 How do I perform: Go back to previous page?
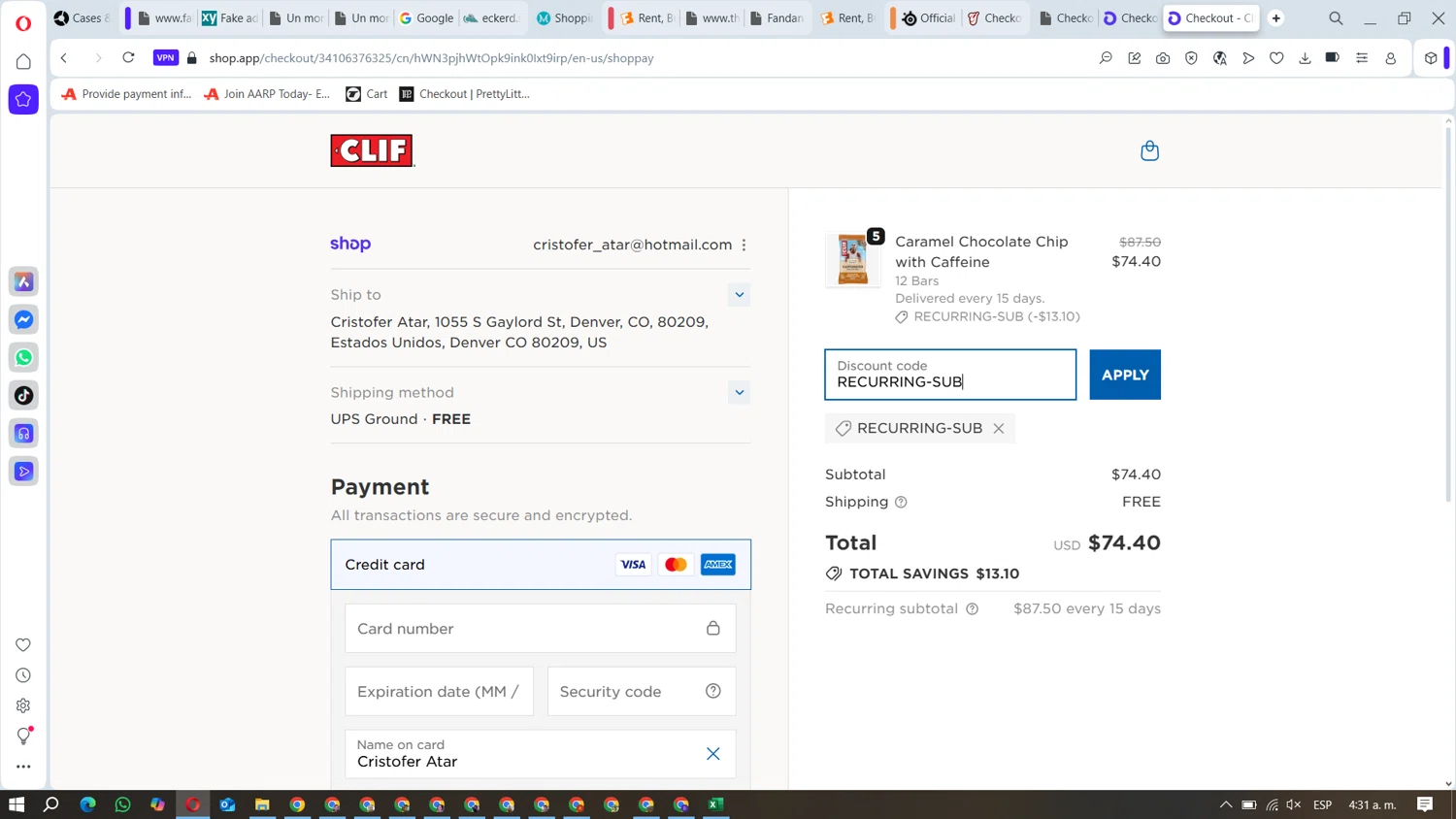click(64, 58)
